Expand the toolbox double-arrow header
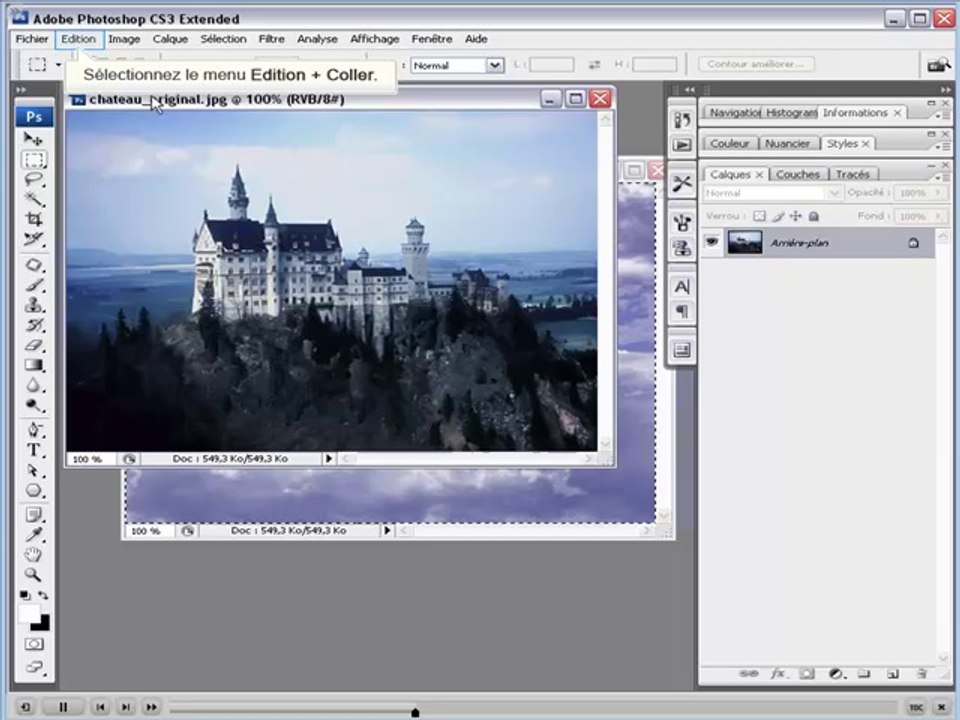The image size is (960, 720). (22, 90)
